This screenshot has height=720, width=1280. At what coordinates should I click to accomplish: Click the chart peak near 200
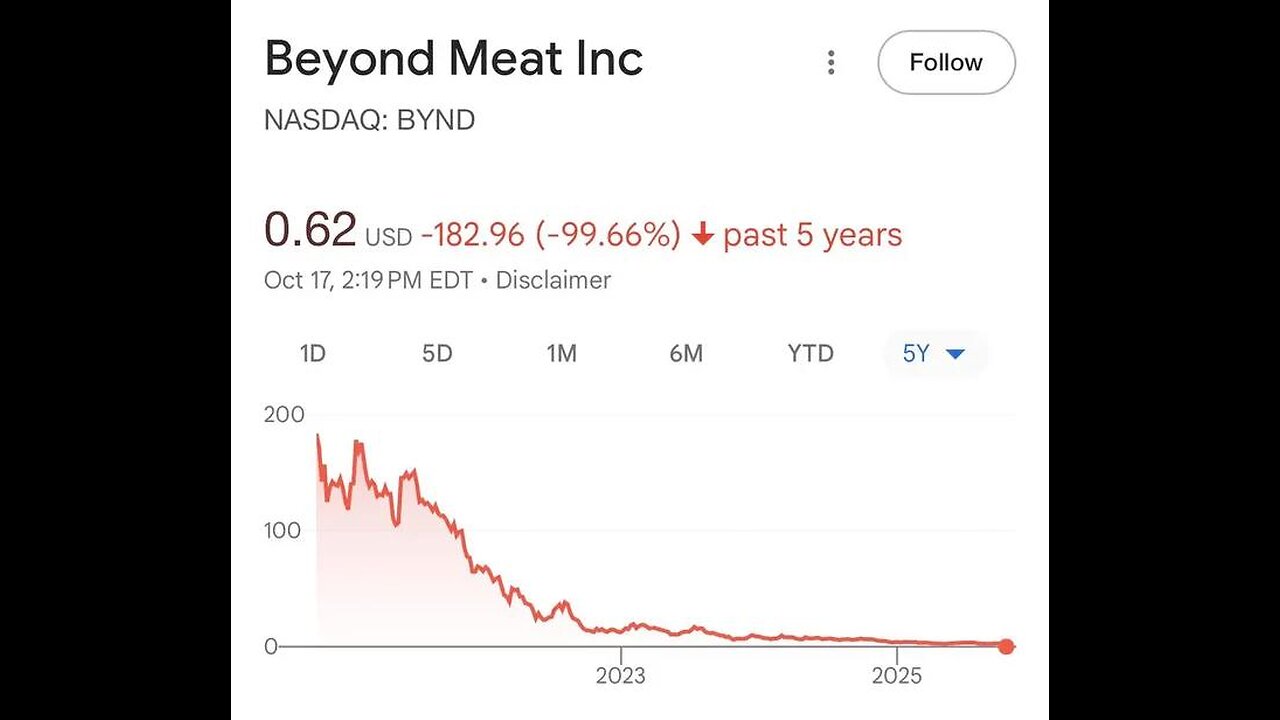point(318,436)
